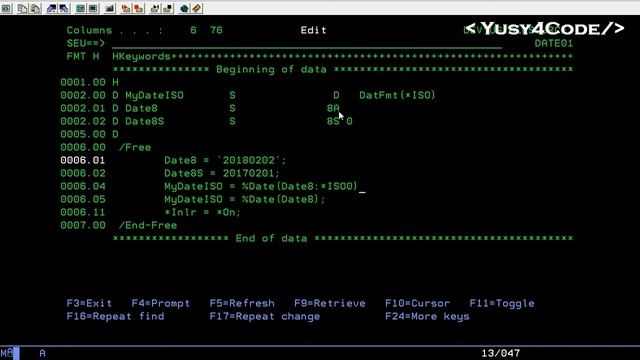This screenshot has height=360, width=640.
Task: Click the F16=Repeat find key label
Action: click(116, 316)
